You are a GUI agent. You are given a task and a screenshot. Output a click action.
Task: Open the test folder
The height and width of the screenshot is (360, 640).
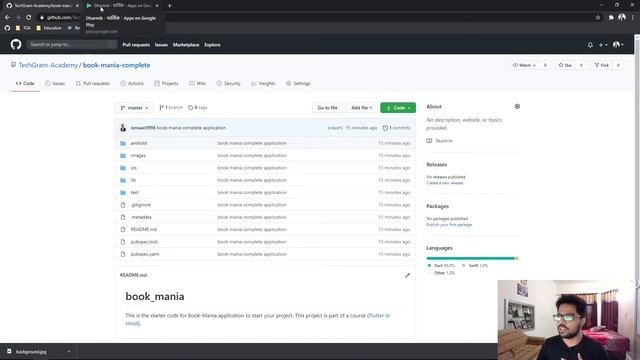[134, 192]
